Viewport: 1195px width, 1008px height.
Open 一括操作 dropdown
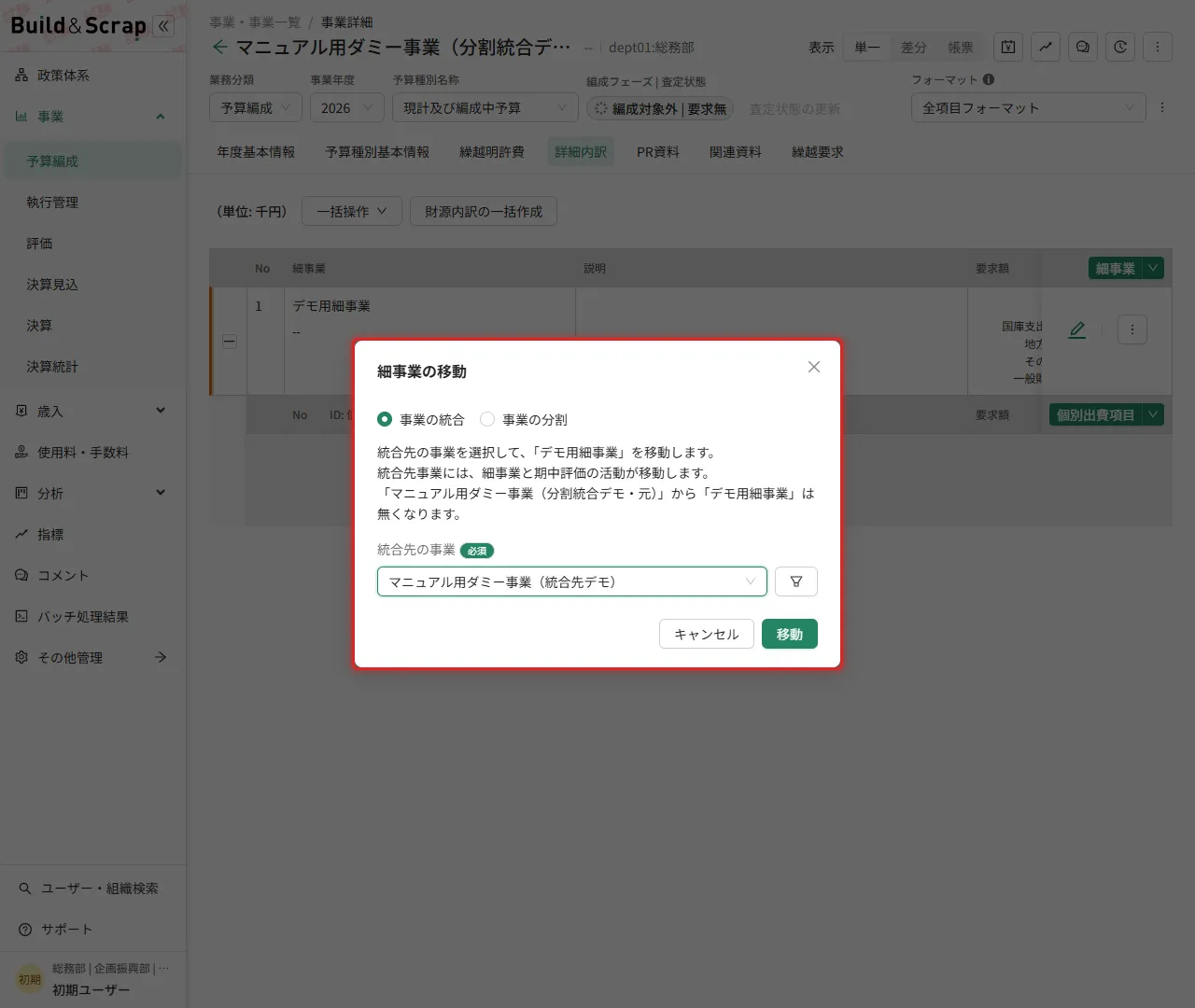[352, 212]
